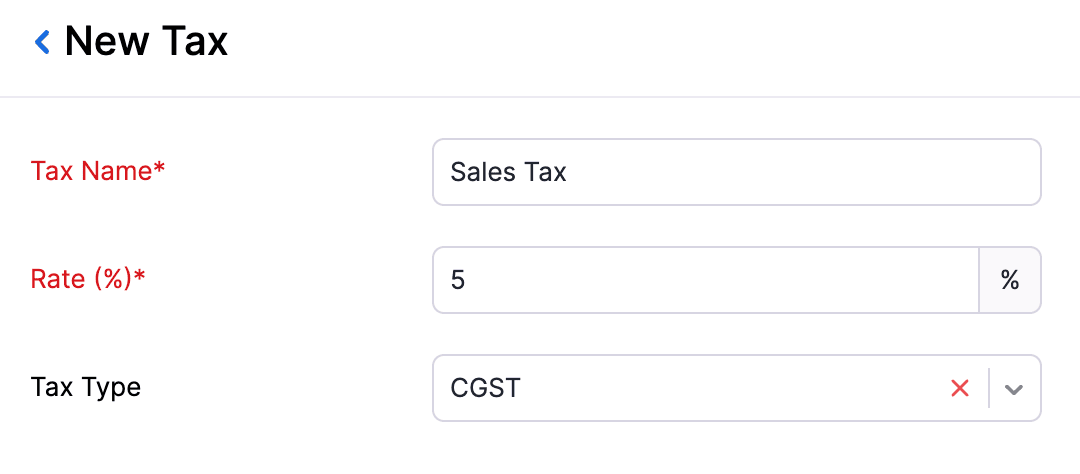The image size is (1080, 474).
Task: Click the red Tax Name label
Action: [91, 171]
